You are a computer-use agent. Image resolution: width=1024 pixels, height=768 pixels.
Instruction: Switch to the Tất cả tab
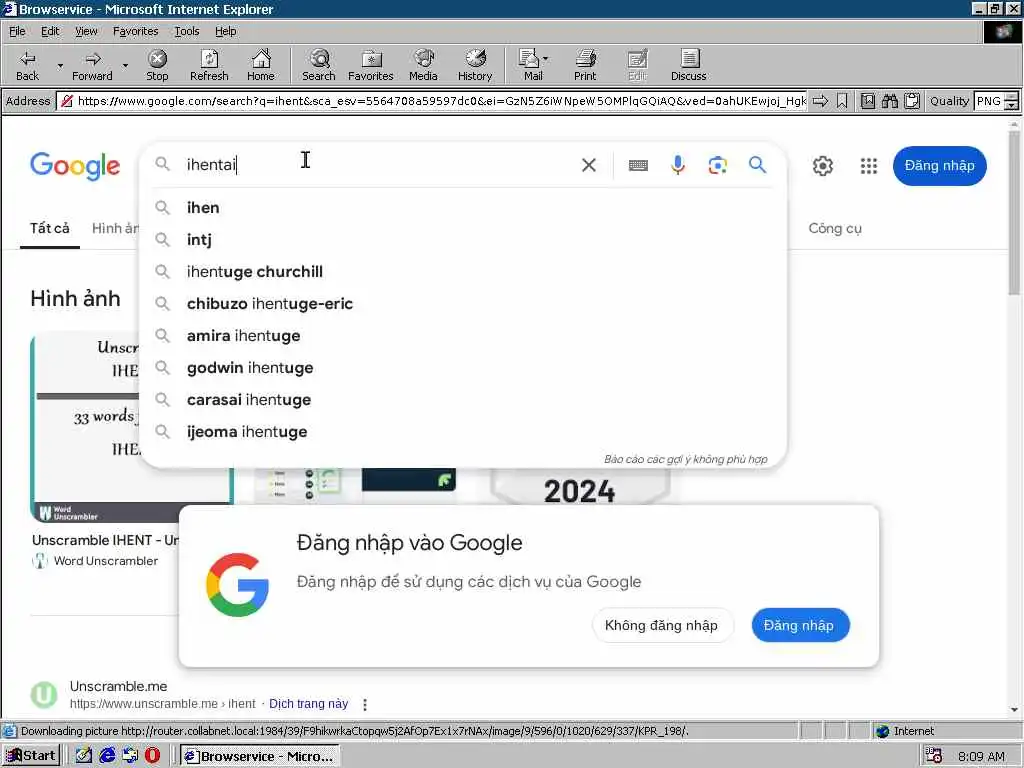tap(50, 229)
